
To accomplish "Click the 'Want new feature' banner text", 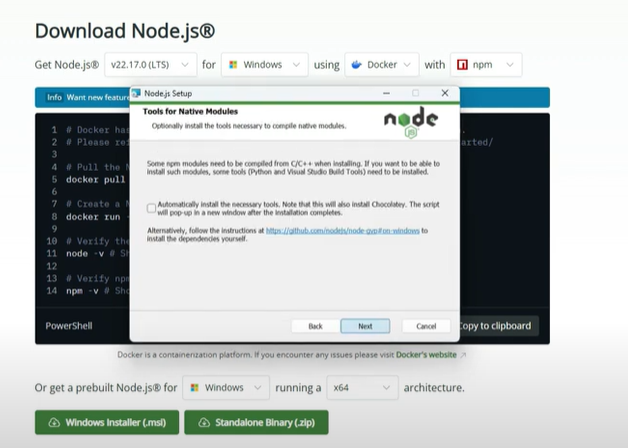I will [x=98, y=97].
